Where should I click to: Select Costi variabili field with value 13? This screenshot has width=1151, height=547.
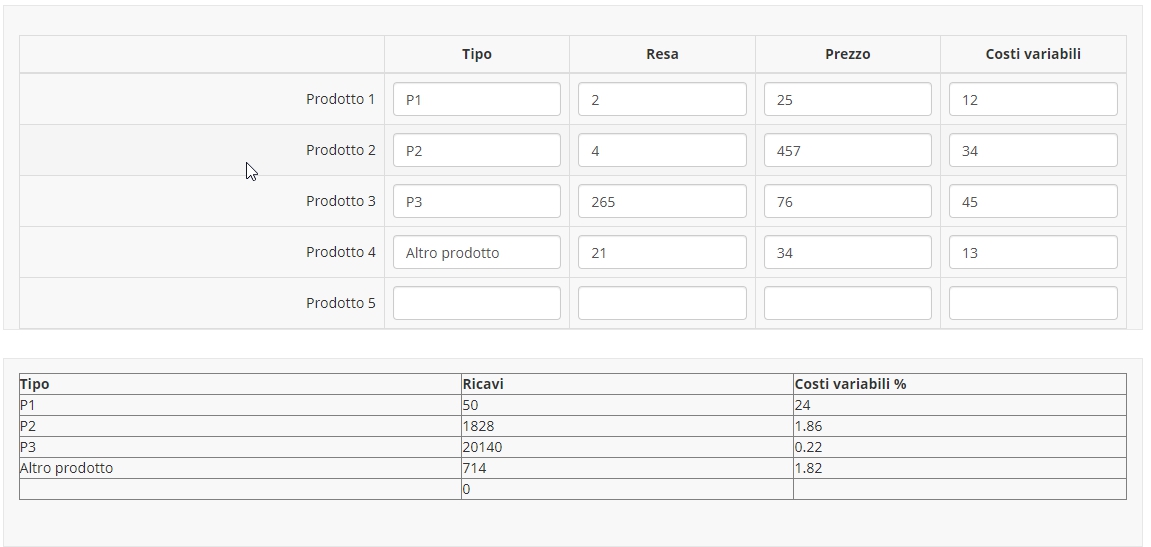1033,252
